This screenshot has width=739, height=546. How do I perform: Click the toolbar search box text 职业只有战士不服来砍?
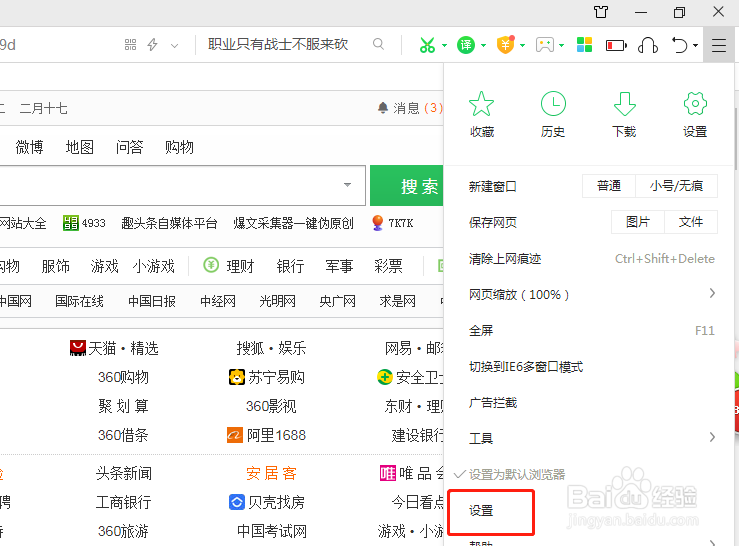tap(278, 44)
